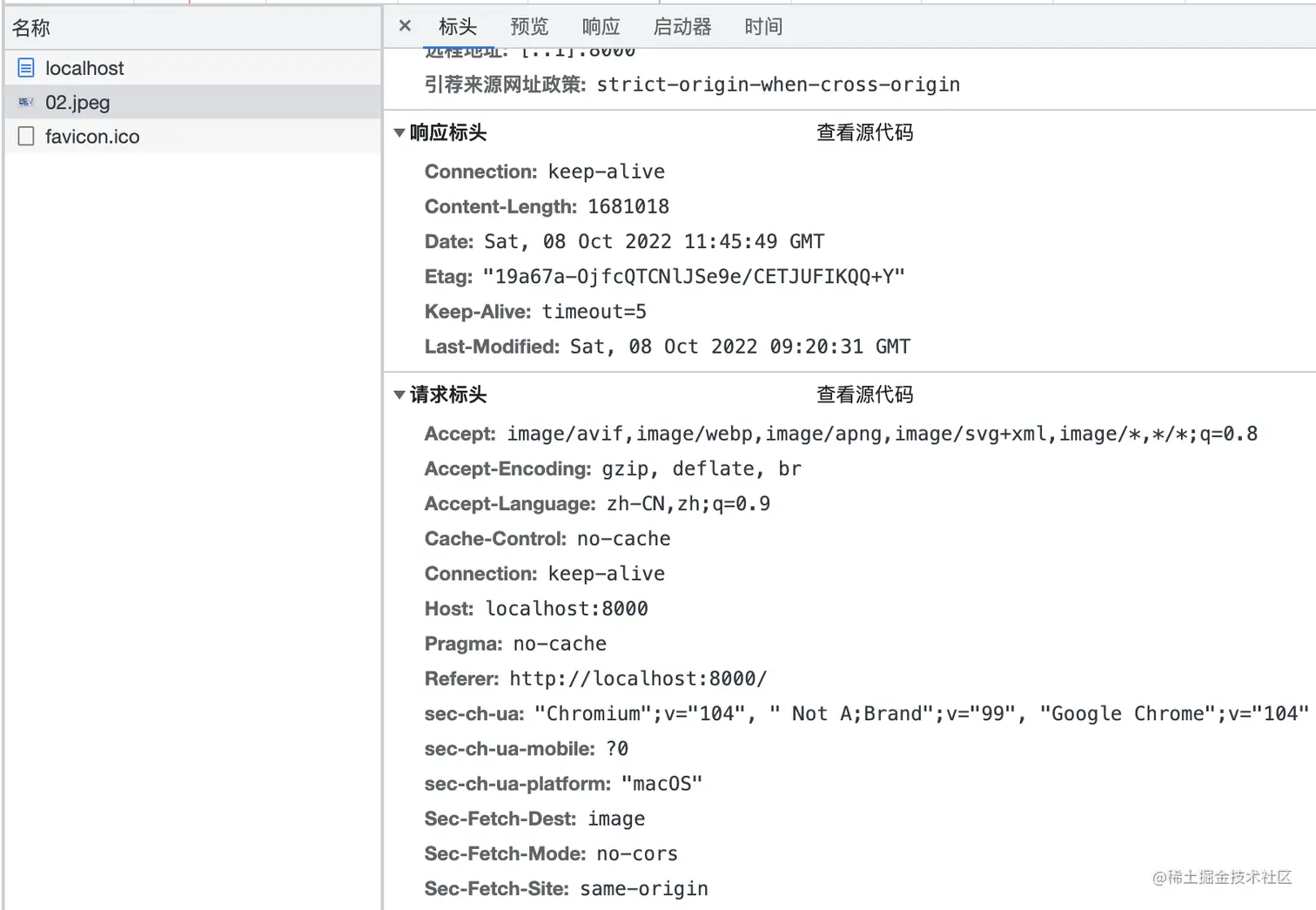Switch to the 标头 tab

point(458,27)
